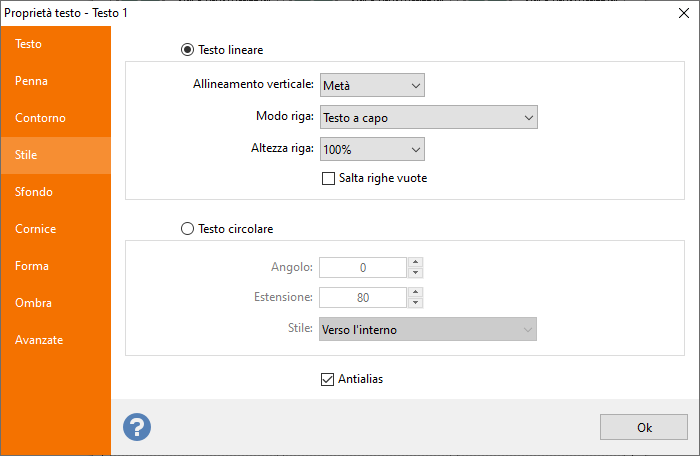The image size is (700, 456).
Task: Toggle the Antialias checkbox
Action: (327, 380)
